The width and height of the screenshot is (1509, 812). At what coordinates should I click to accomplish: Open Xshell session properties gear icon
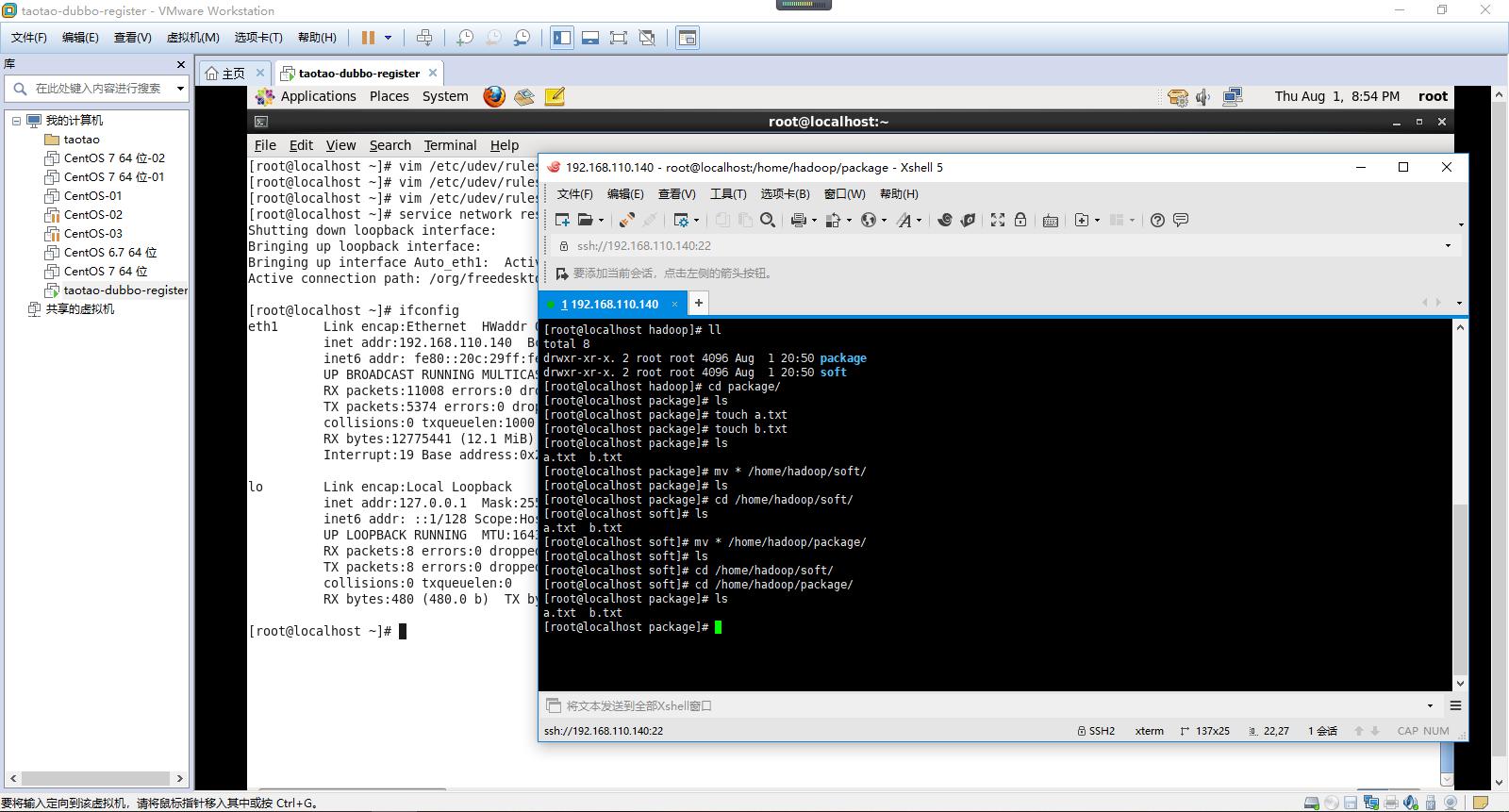coord(681,220)
